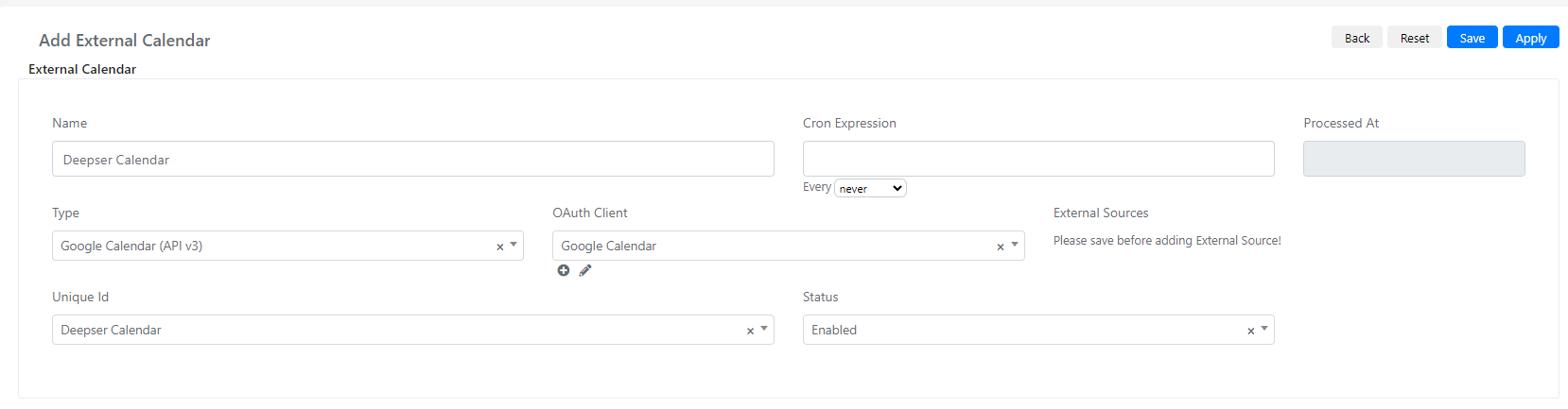This screenshot has width=1568, height=409.
Task: Click the Save button
Action: (x=1472, y=37)
